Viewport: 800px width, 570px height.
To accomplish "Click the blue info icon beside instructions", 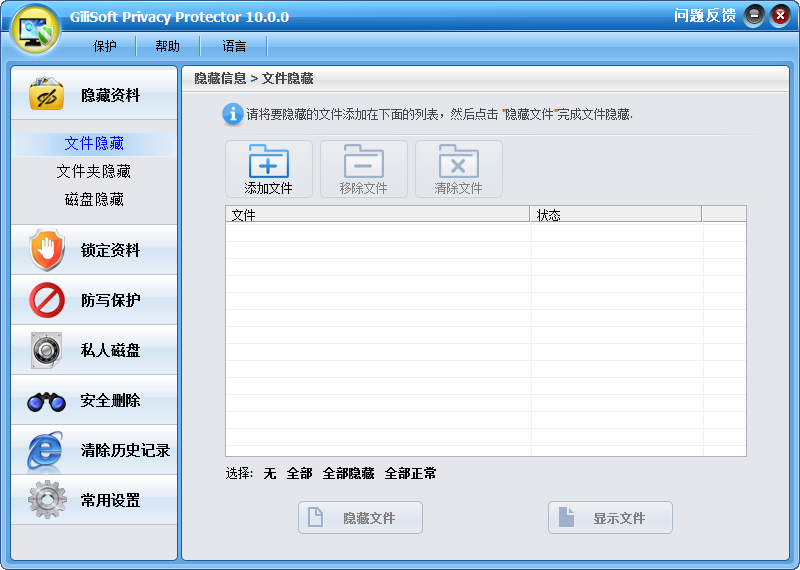I will point(233,114).
